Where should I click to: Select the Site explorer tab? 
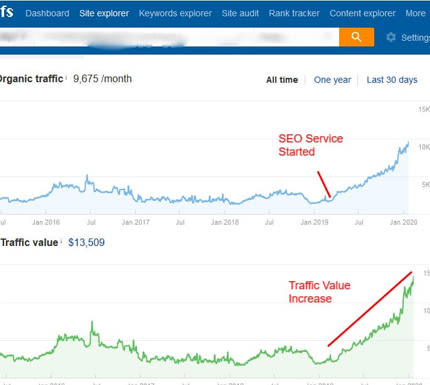pyautogui.click(x=104, y=13)
